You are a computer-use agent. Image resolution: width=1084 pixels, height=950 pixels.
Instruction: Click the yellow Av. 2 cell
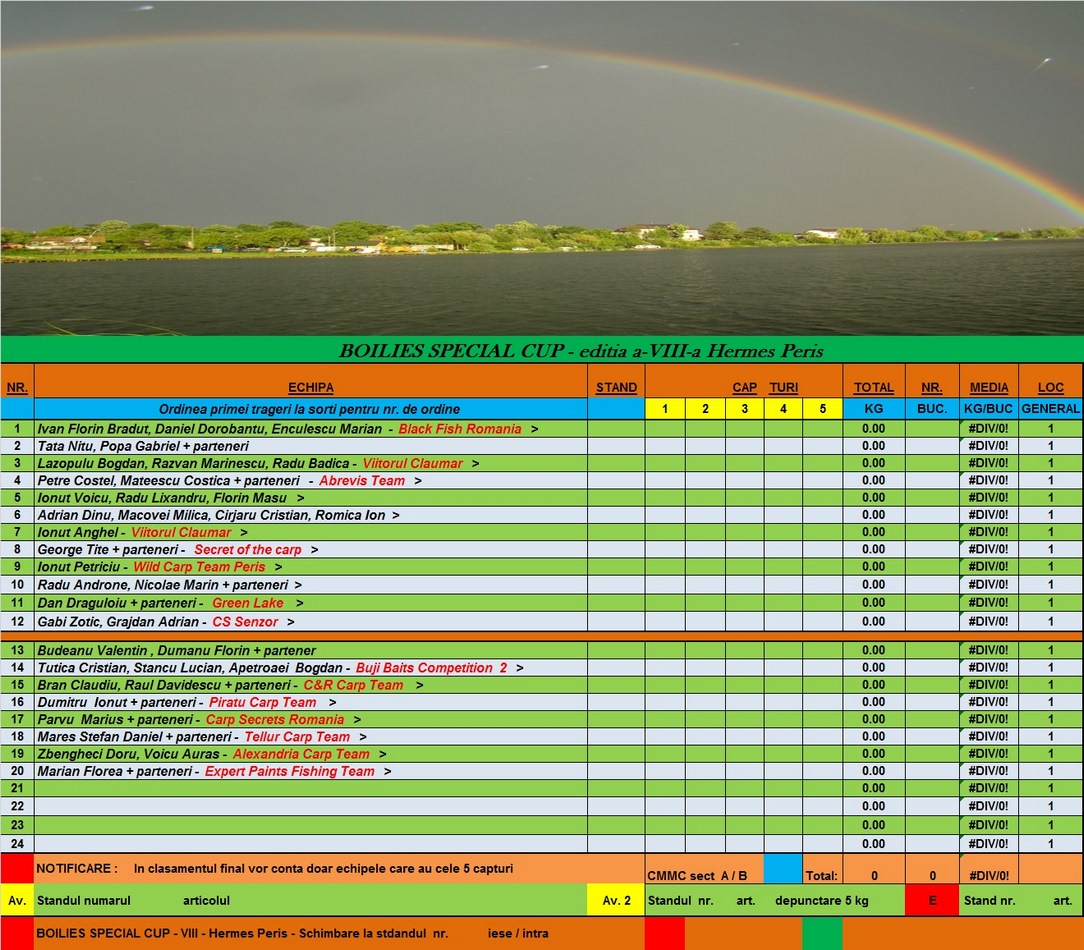point(616,900)
